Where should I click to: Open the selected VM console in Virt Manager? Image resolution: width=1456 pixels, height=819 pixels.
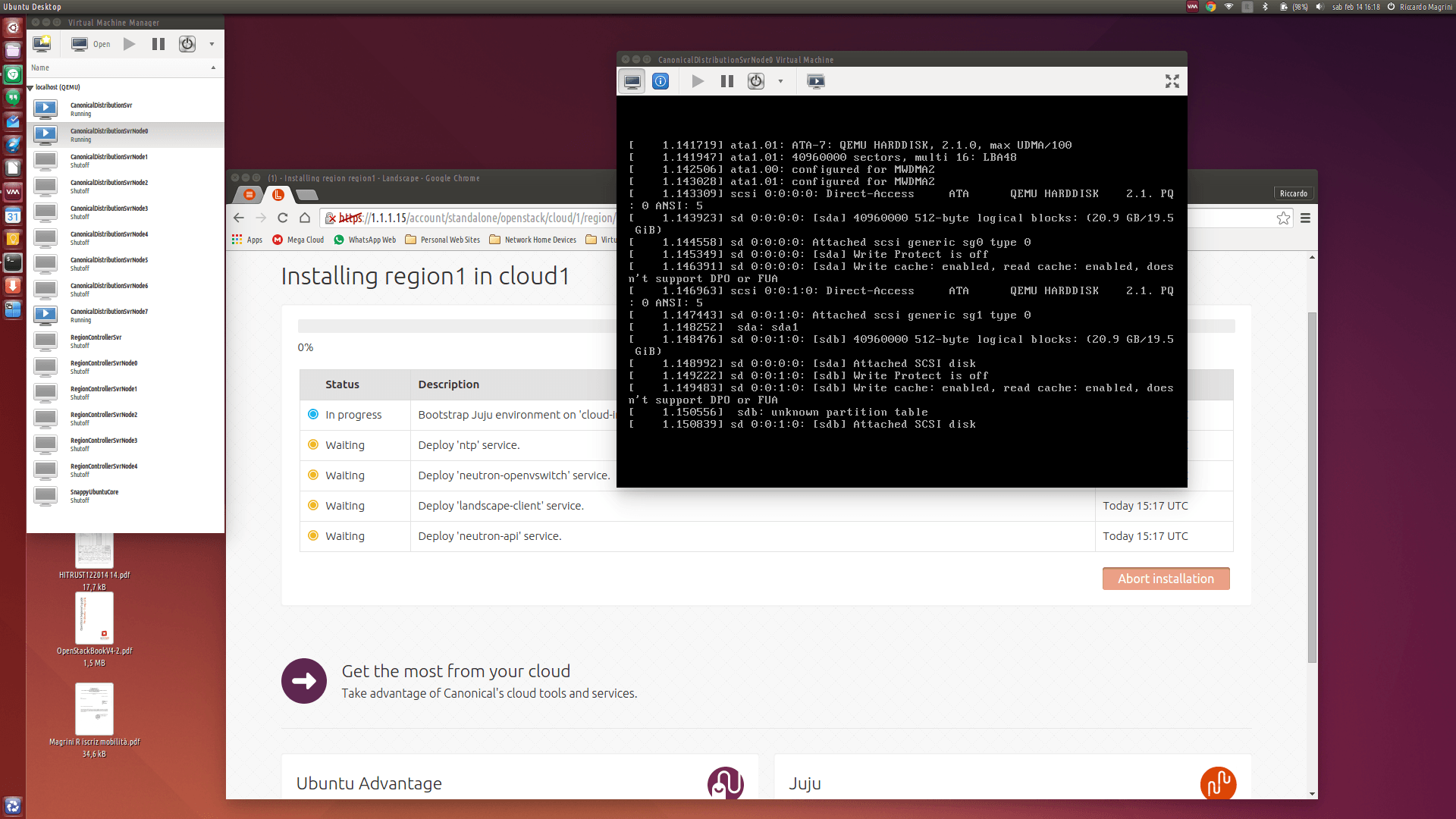click(90, 44)
